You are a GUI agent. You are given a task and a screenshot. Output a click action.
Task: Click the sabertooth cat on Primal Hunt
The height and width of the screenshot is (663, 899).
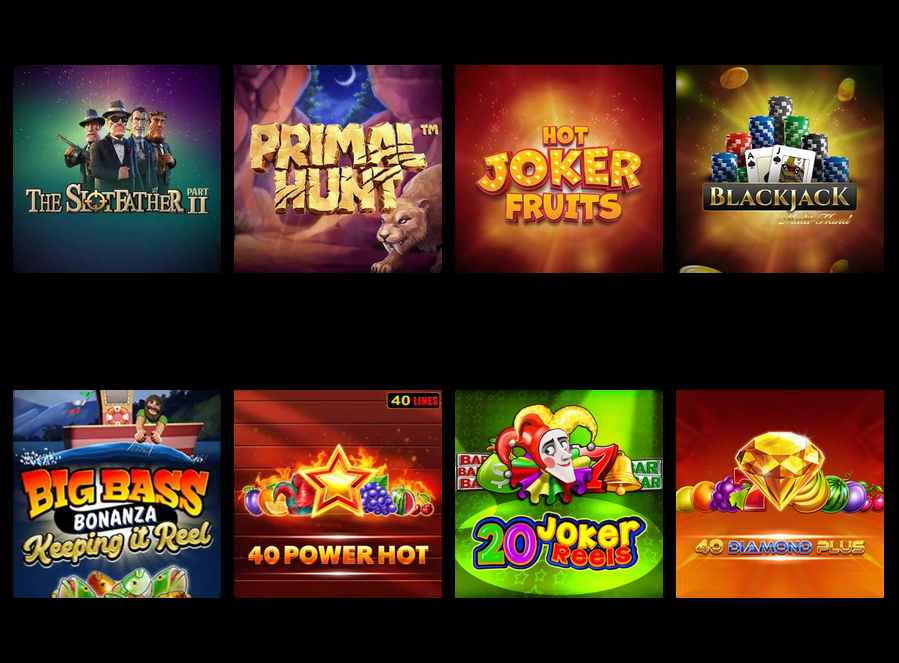pyautogui.click(x=406, y=224)
